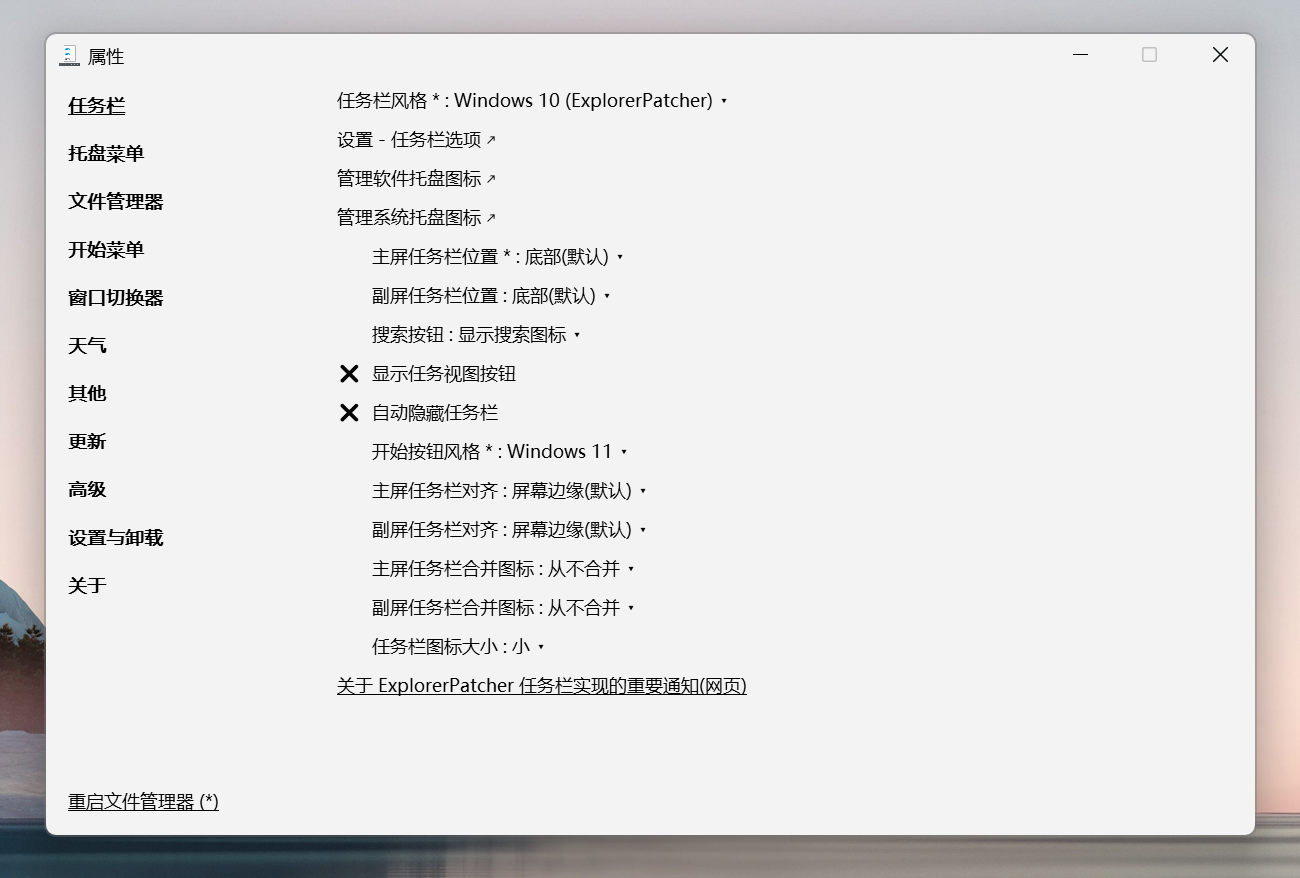This screenshot has width=1300, height=878.
Task: Change 开始按钮风格 dropdown
Action: point(499,452)
